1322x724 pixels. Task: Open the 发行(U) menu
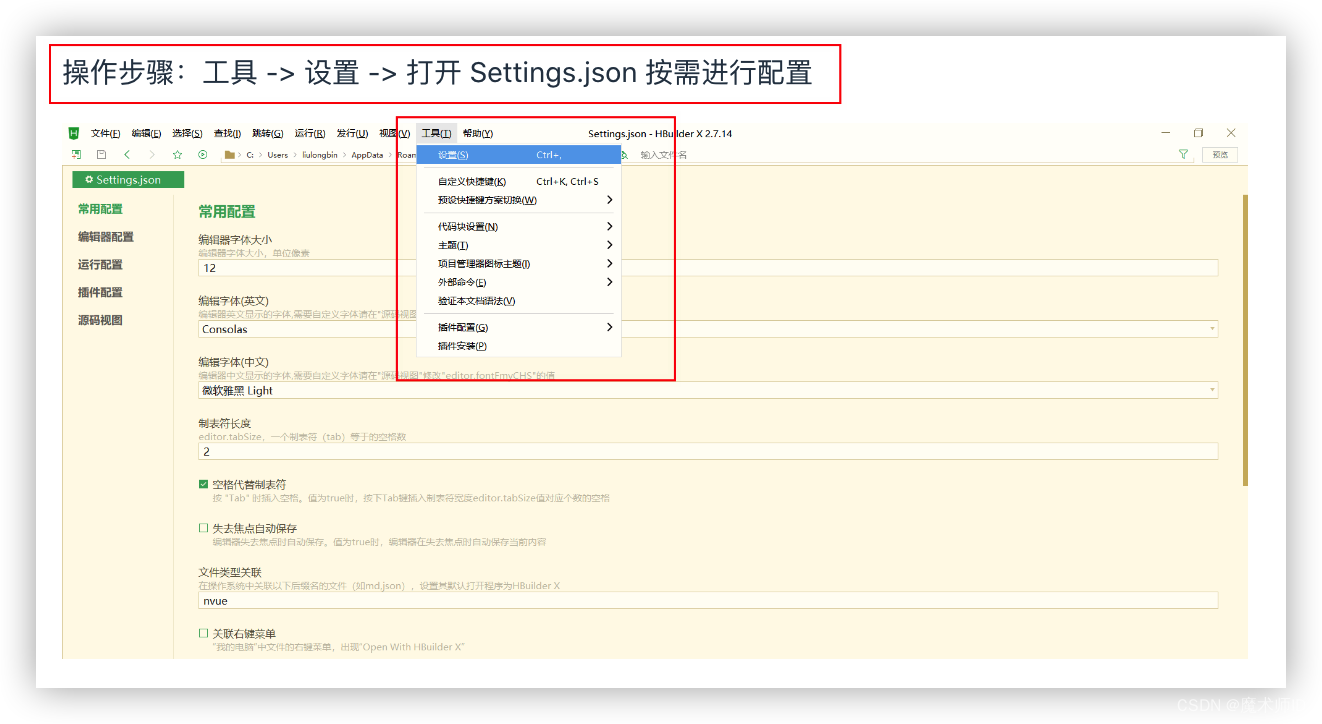click(x=352, y=133)
